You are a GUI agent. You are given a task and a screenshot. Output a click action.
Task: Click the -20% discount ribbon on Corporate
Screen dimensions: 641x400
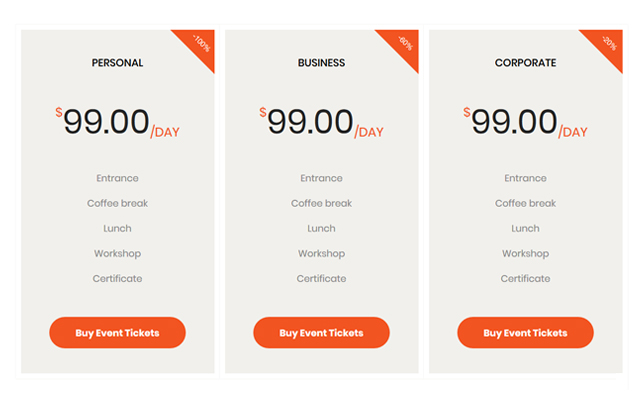click(x=607, y=45)
